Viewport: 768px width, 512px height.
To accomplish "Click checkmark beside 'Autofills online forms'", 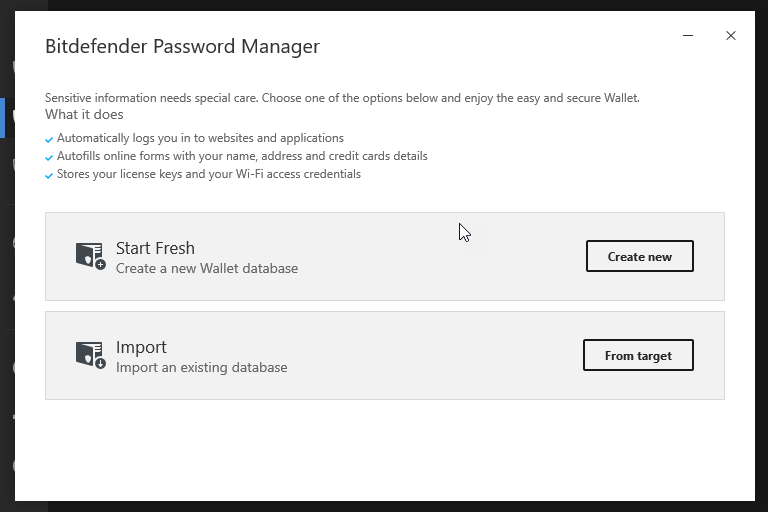I will 49,158.
